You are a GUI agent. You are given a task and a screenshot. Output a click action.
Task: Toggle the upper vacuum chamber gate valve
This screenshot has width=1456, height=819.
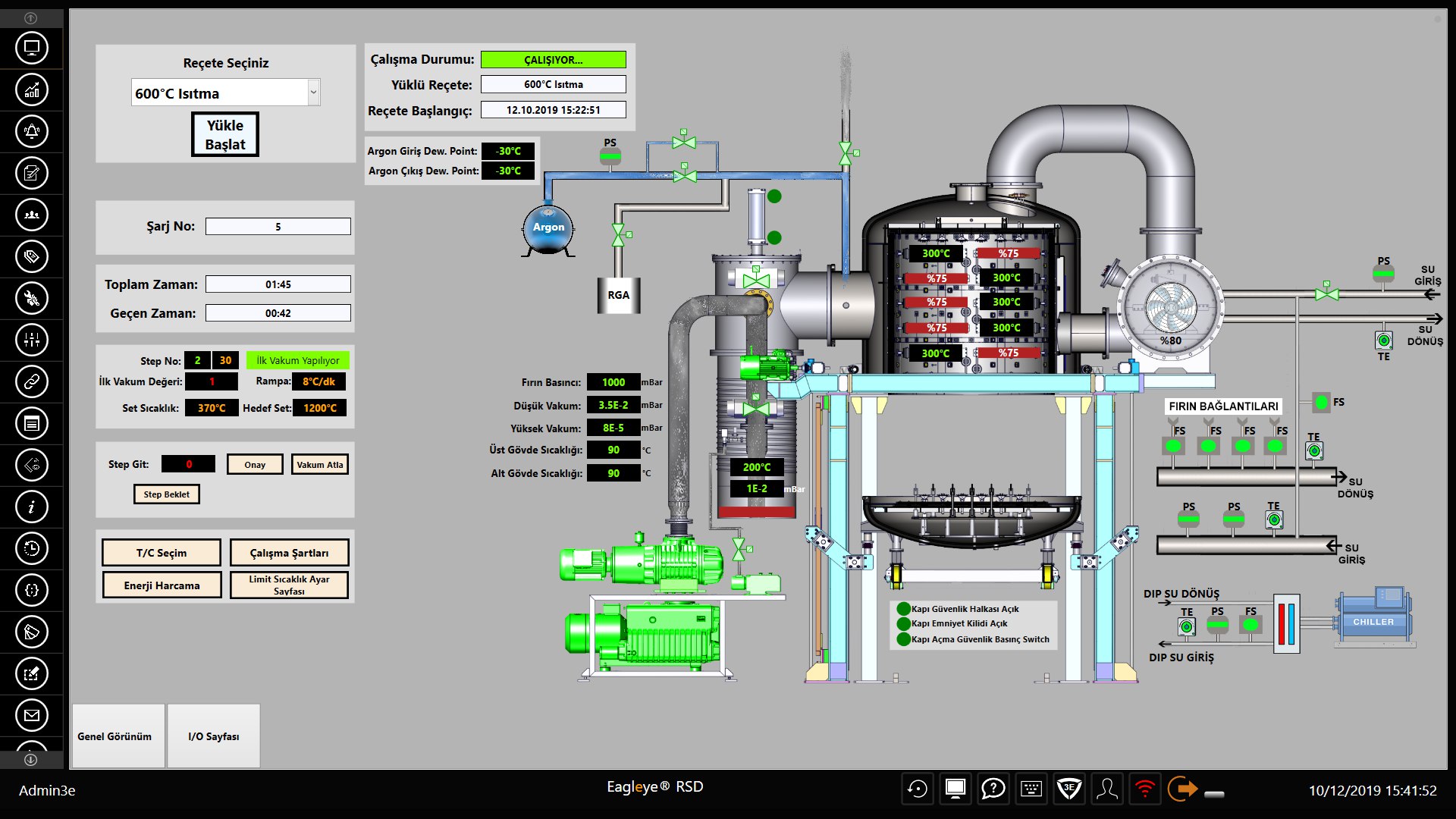tap(756, 281)
